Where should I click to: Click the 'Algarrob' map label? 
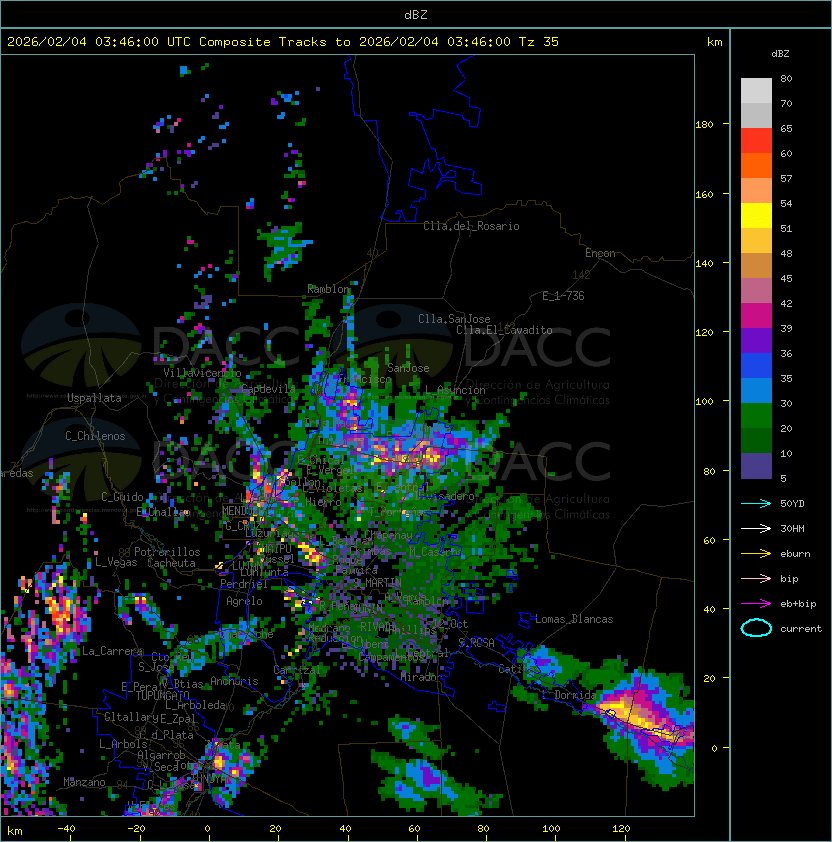point(161,755)
